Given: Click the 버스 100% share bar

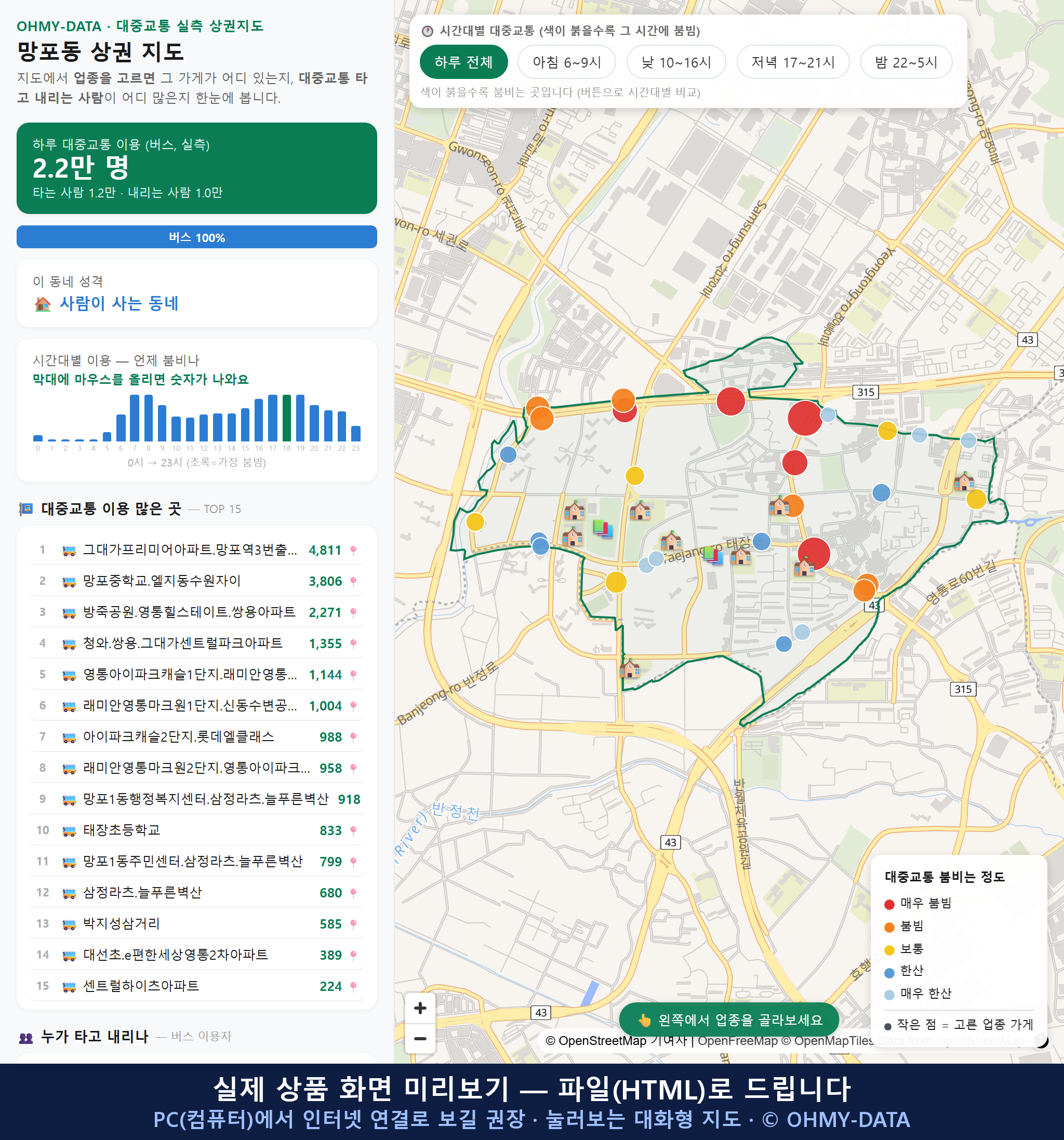Looking at the screenshot, I should click(197, 237).
